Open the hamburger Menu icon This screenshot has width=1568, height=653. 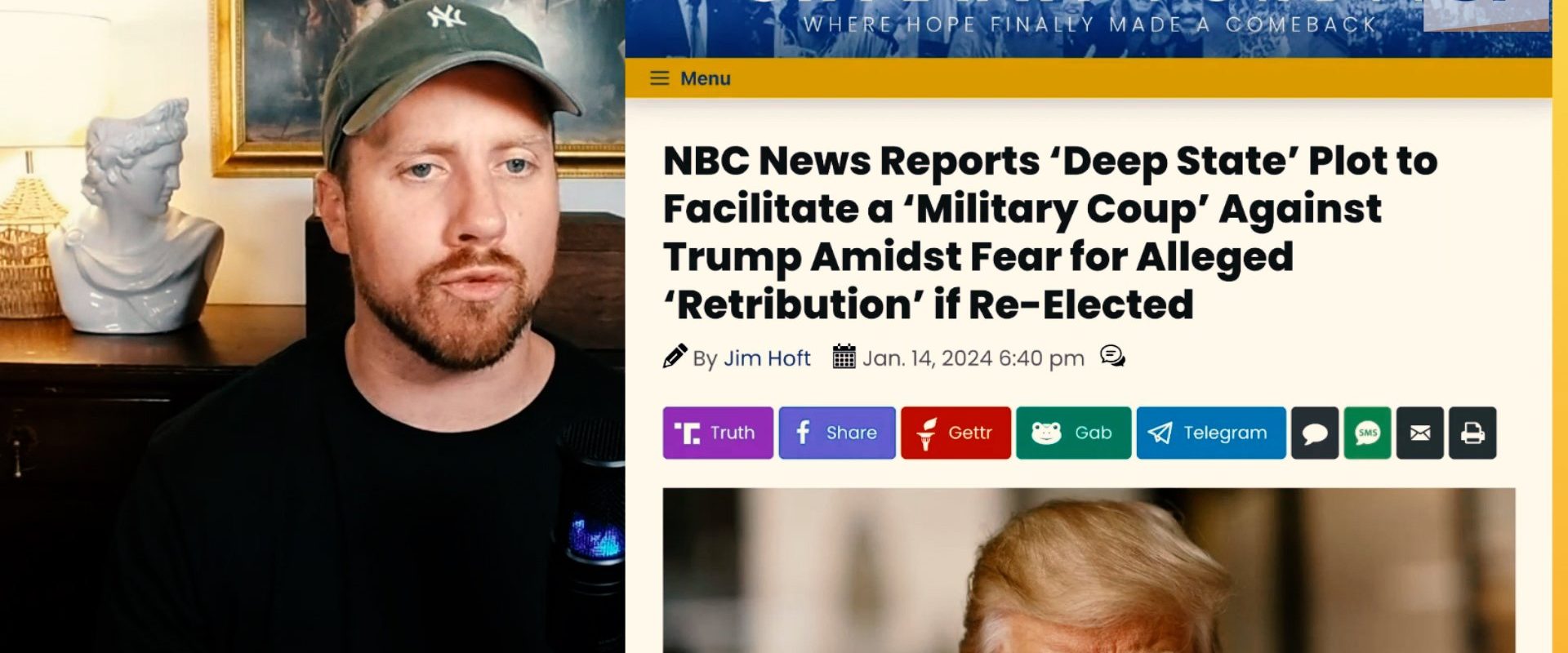tap(659, 78)
